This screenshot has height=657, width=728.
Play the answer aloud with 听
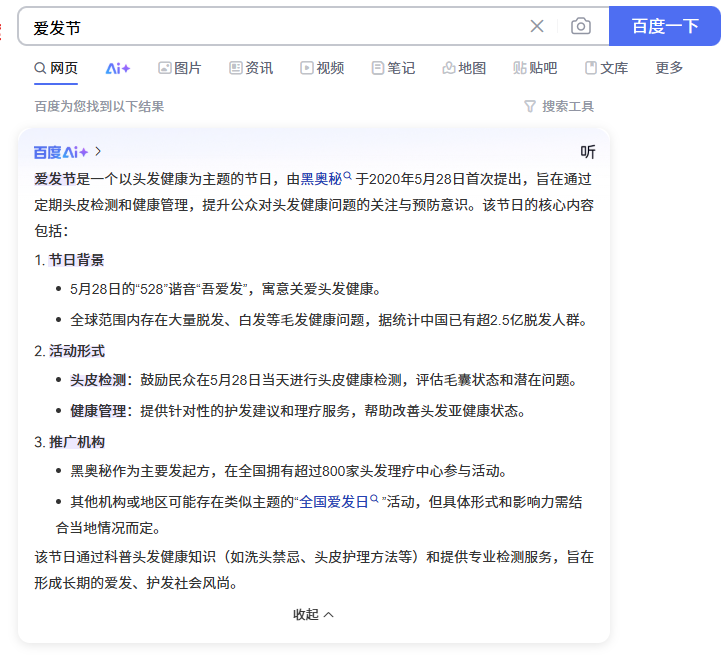pos(587,152)
